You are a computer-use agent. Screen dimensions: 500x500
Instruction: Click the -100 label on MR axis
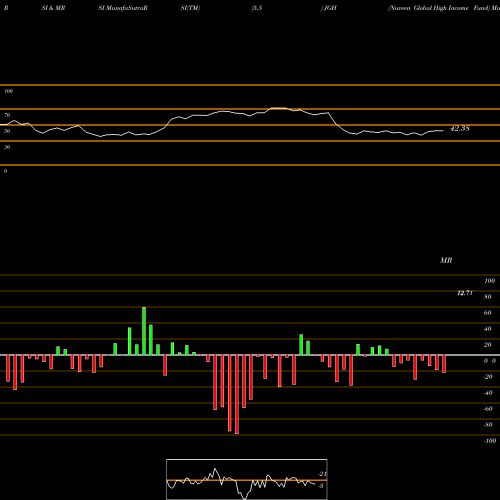[x=490, y=441]
